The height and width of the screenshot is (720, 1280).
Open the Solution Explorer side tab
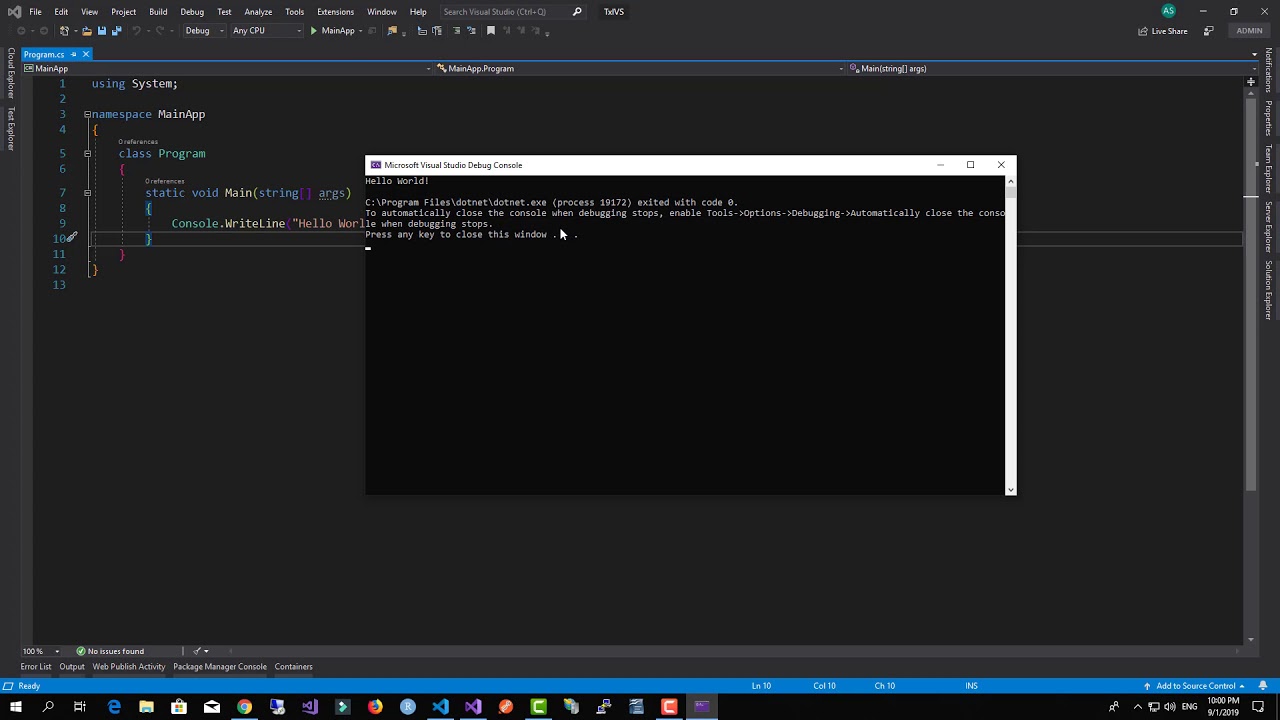[1269, 290]
